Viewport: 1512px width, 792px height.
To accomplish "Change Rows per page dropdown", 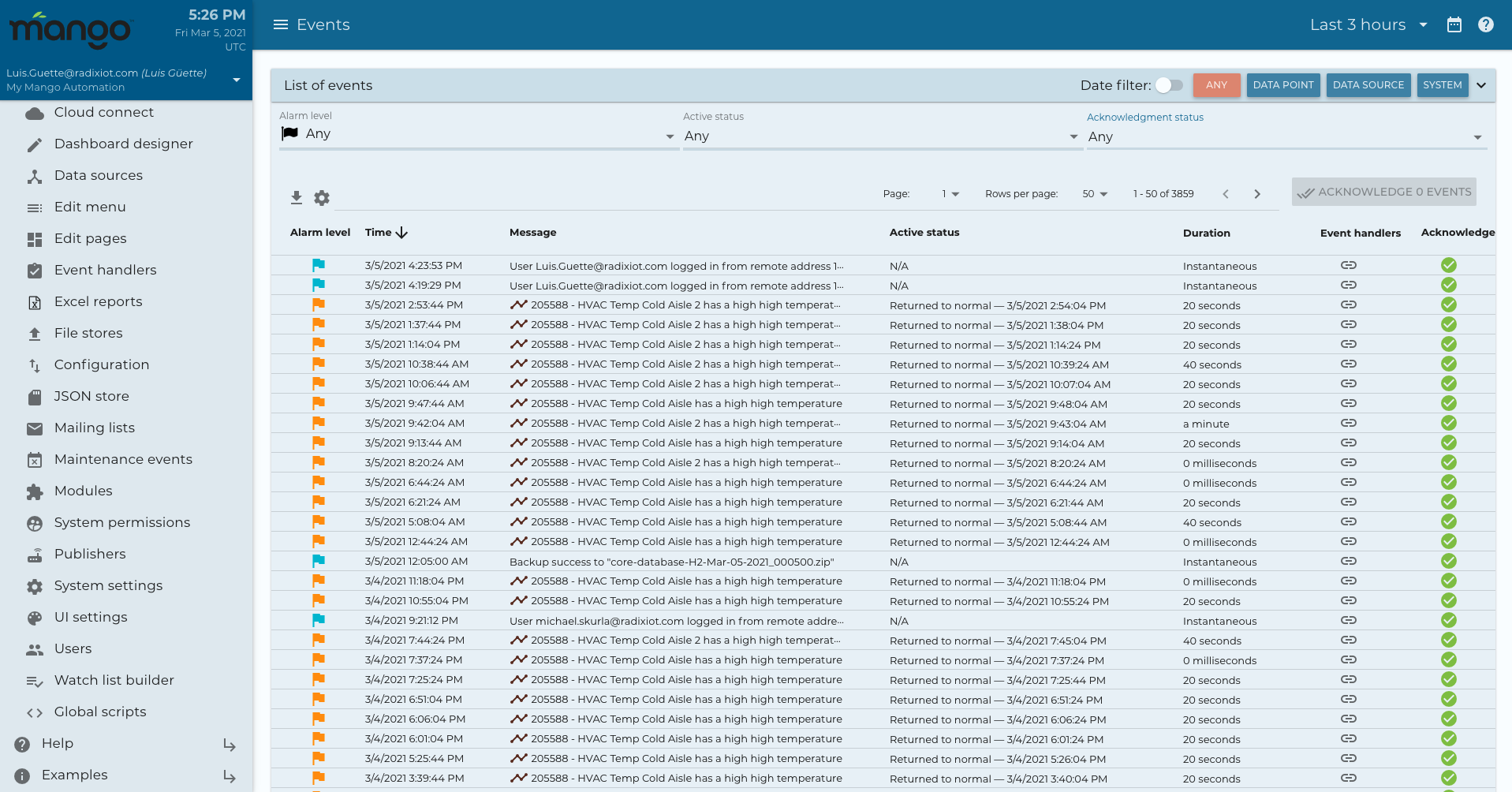I will (x=1095, y=194).
